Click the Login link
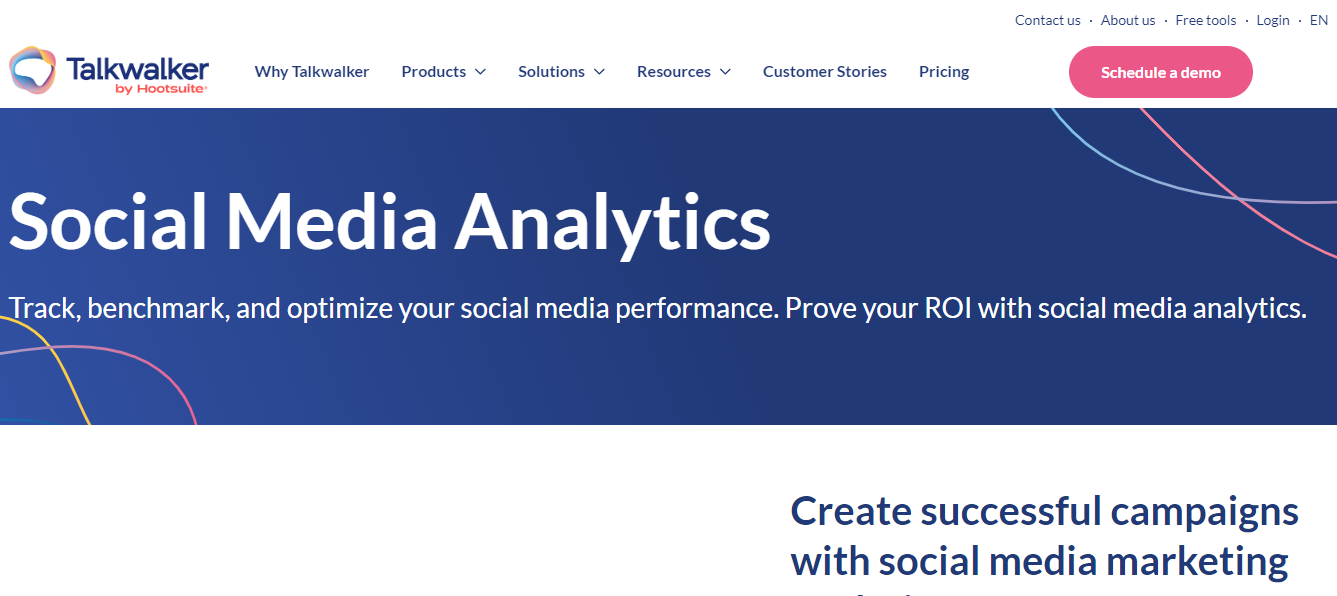The image size is (1337, 596). tap(1272, 20)
